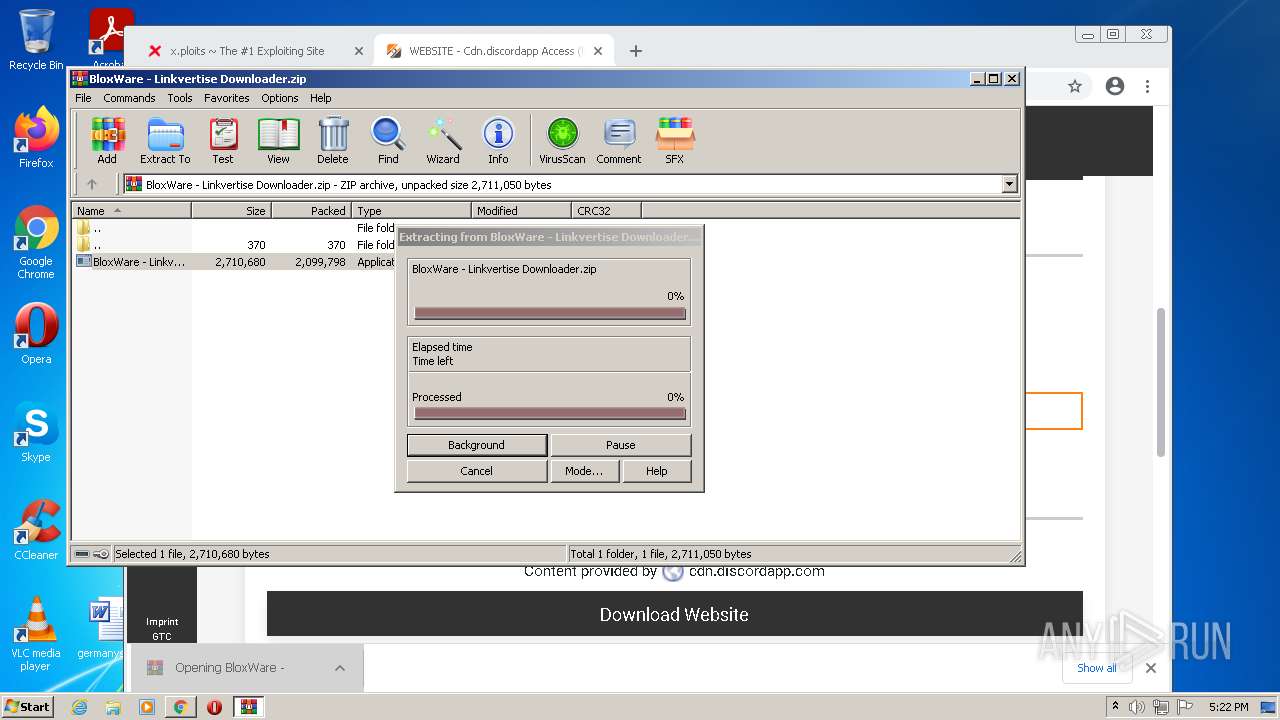Switch to the x.ploits browser tab
Screen dimensions: 1280x720
247,51
